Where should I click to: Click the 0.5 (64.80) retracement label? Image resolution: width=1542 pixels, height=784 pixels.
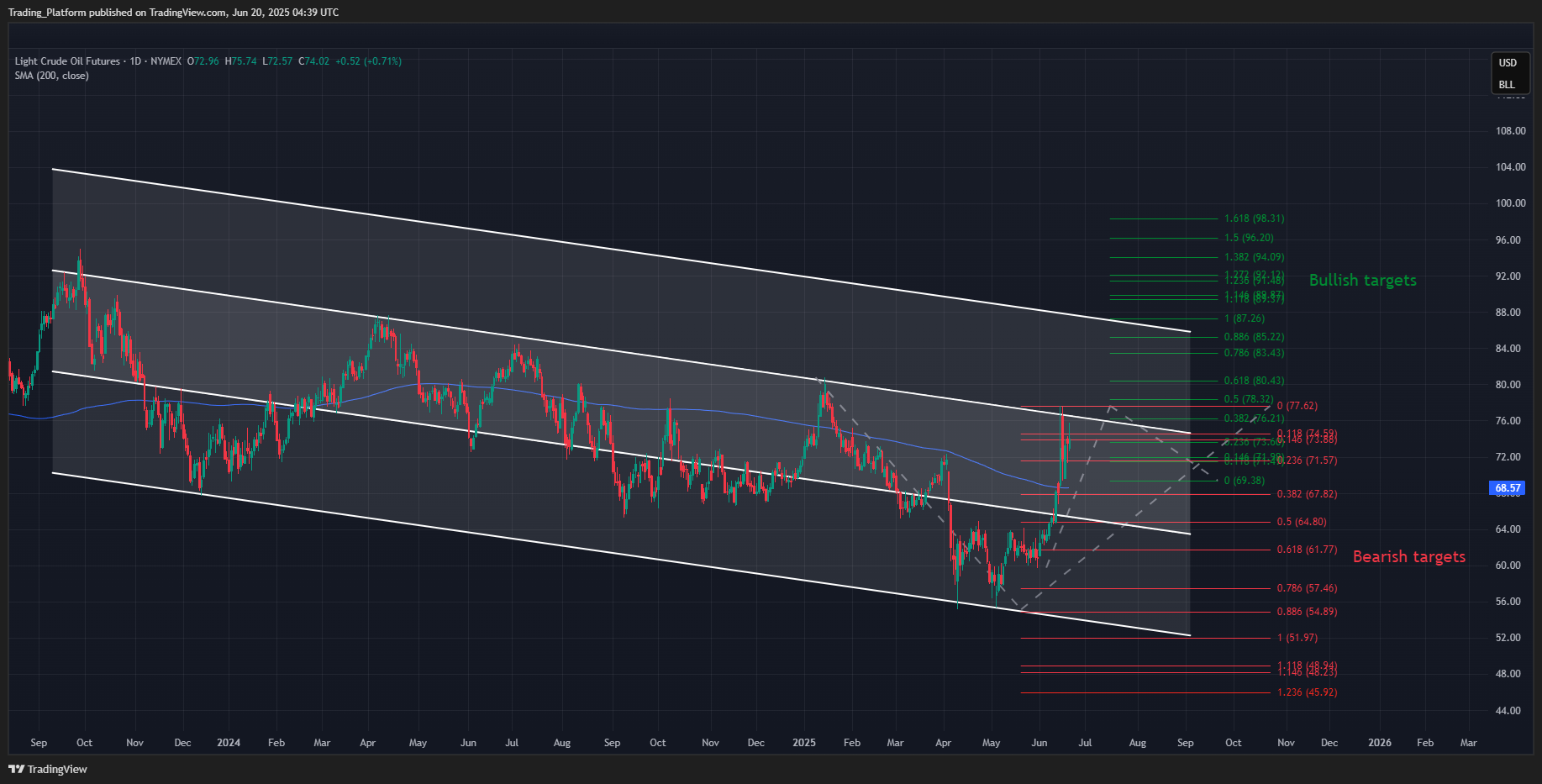[1302, 522]
